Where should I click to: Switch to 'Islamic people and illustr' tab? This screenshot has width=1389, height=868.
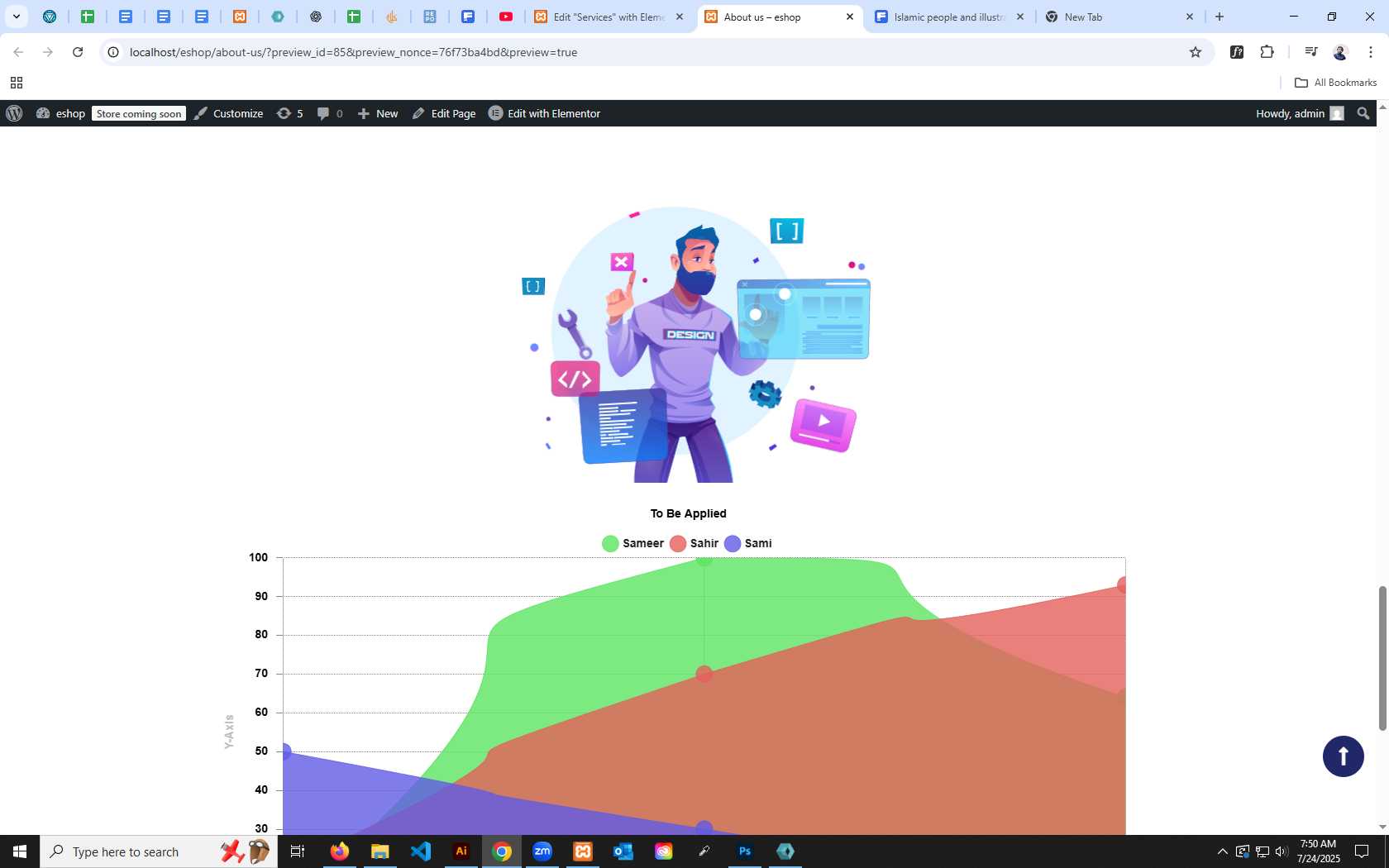pos(948,17)
